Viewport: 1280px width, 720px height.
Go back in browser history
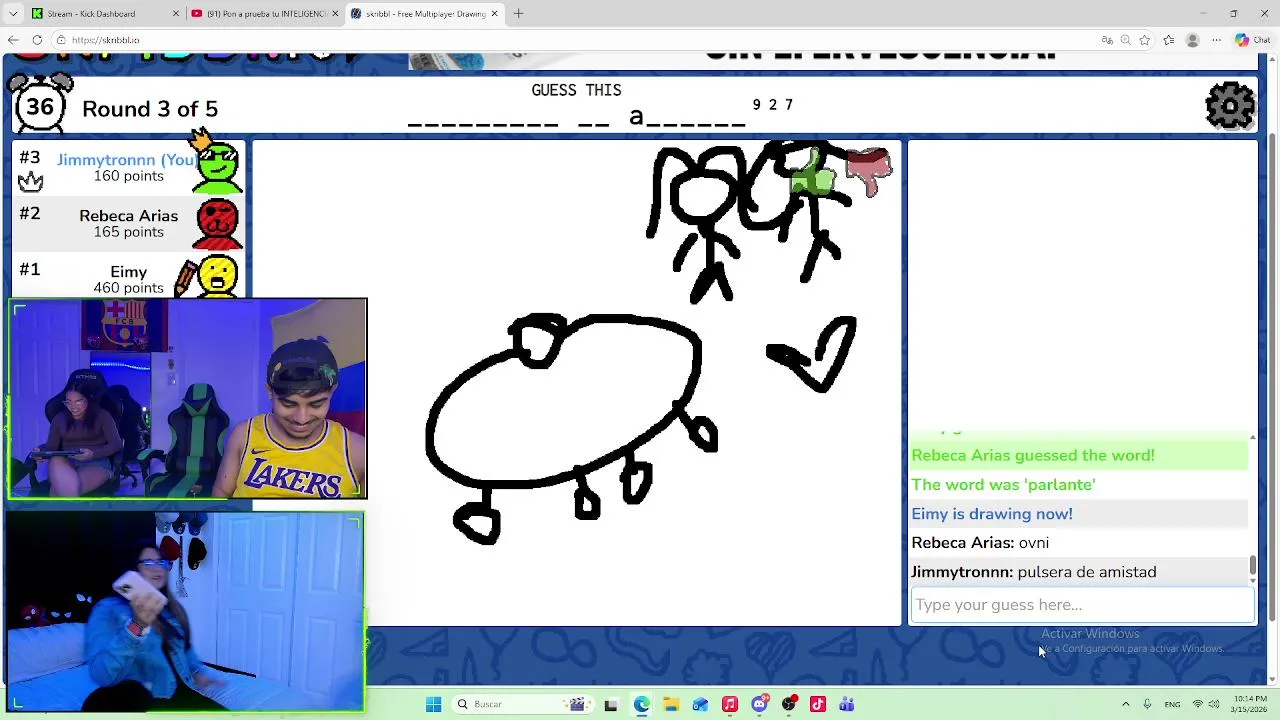click(13, 40)
